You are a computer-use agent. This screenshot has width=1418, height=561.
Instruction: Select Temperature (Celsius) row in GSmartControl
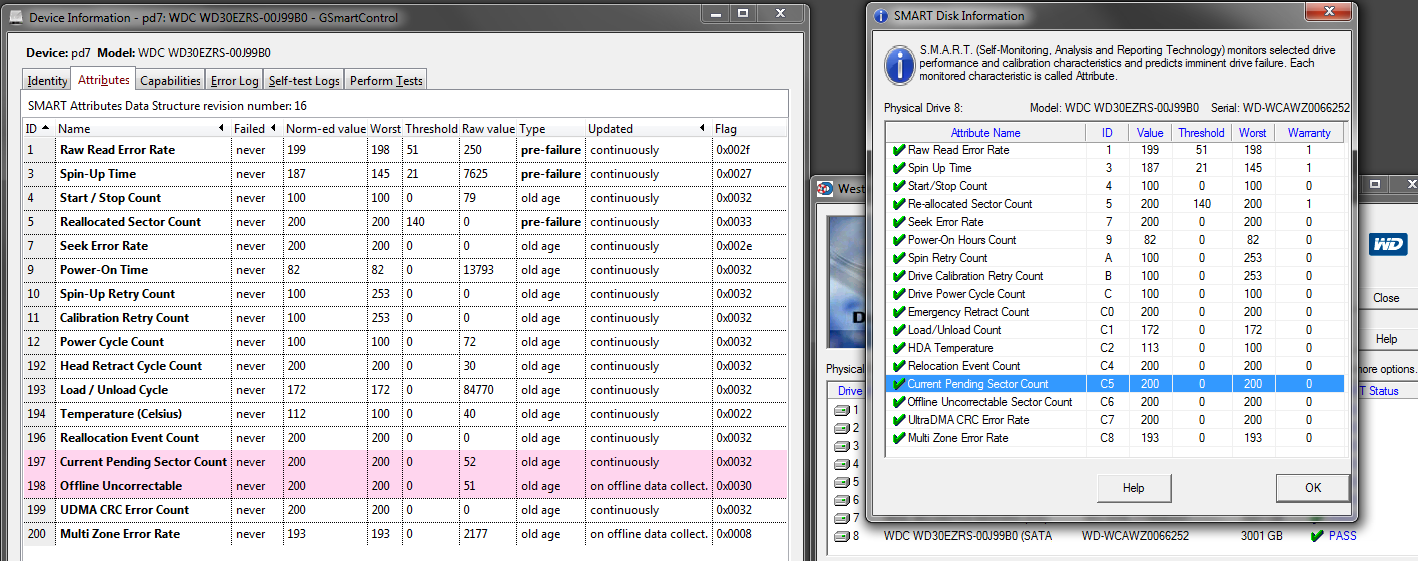pos(405,414)
